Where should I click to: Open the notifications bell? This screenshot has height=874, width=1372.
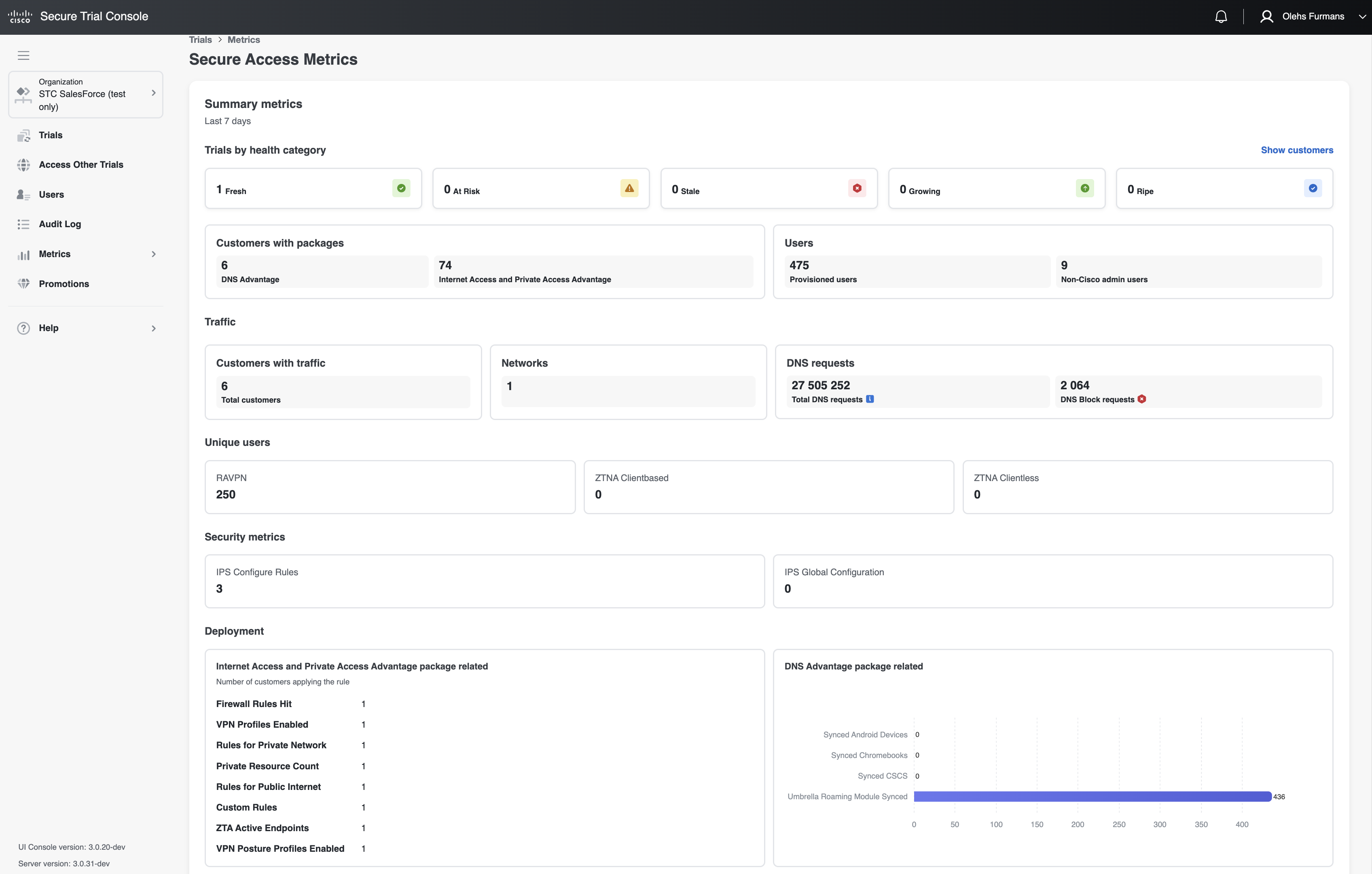[1220, 17]
